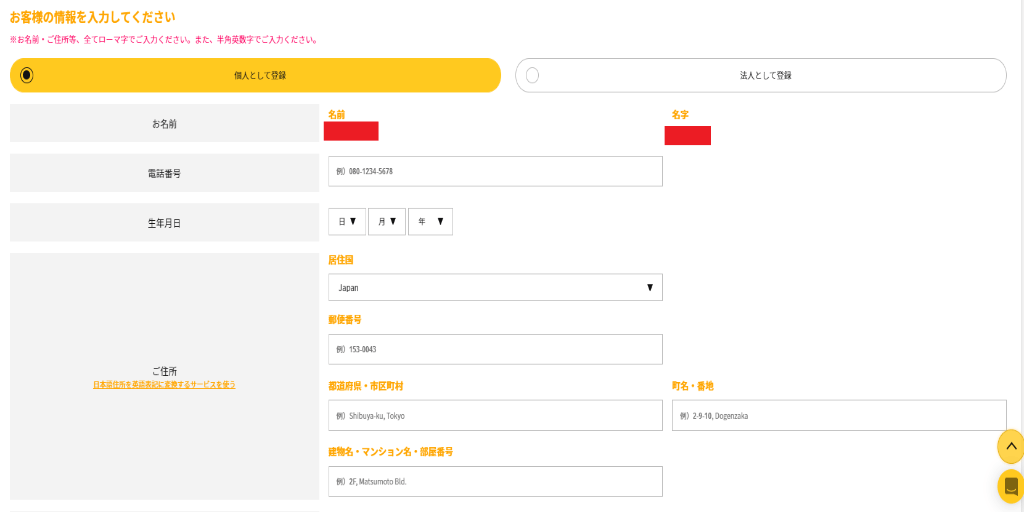Open the 日 day dropdown
The image size is (1024, 512).
pyautogui.click(x=347, y=221)
